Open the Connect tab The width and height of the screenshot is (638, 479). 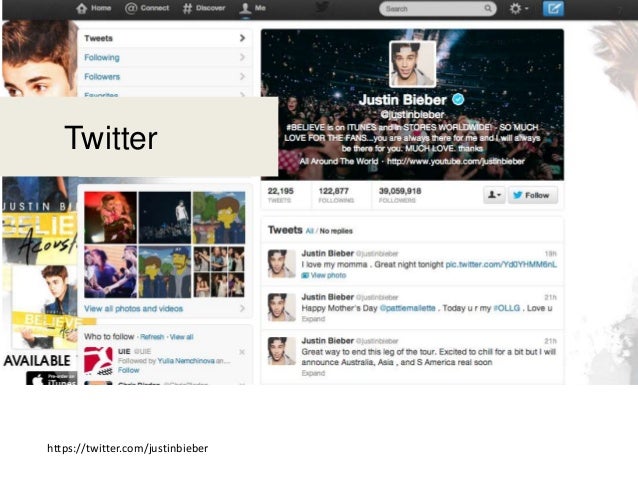pyautogui.click(x=147, y=8)
